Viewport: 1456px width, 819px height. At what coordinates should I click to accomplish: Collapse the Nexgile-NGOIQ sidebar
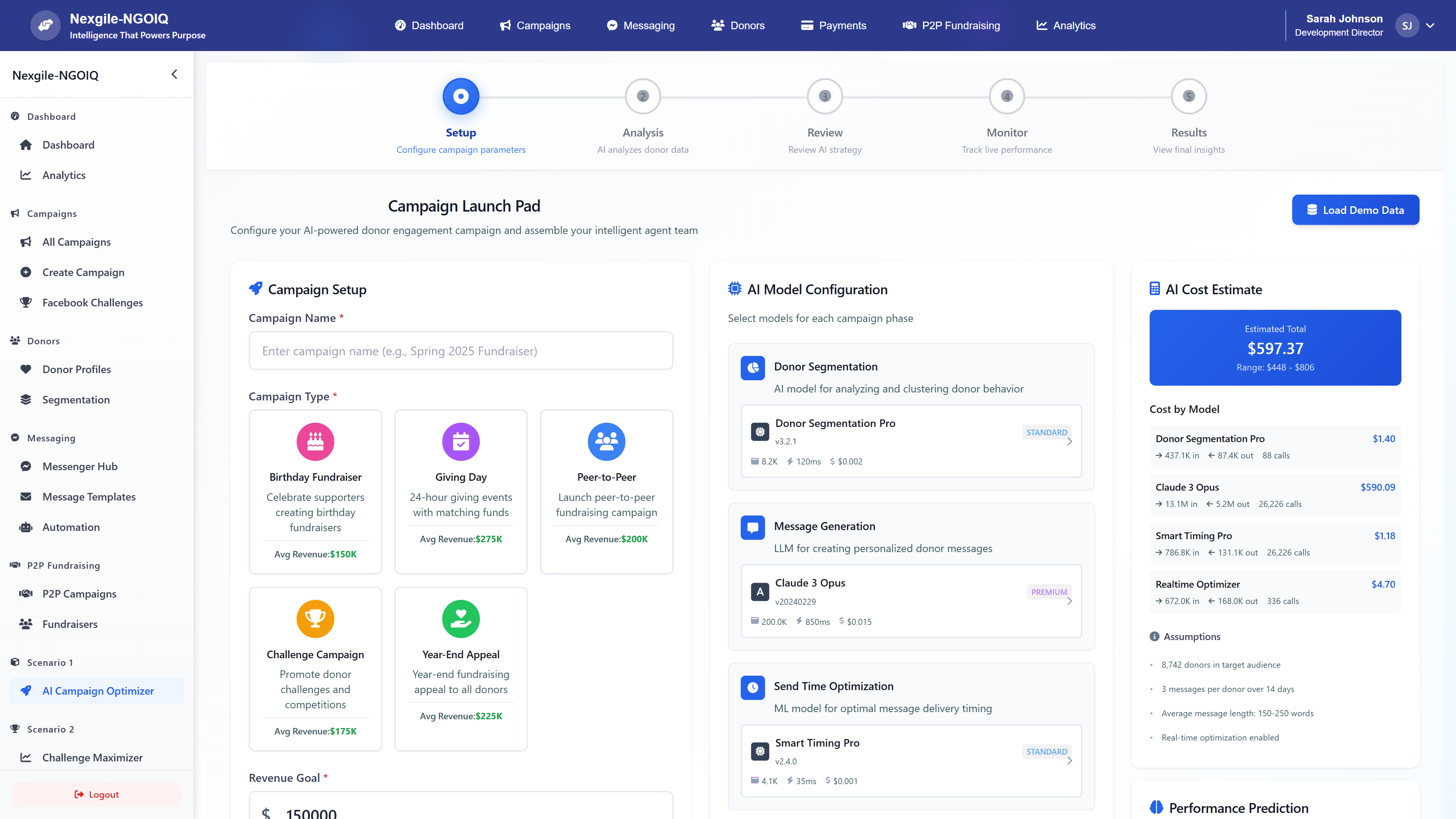[174, 74]
